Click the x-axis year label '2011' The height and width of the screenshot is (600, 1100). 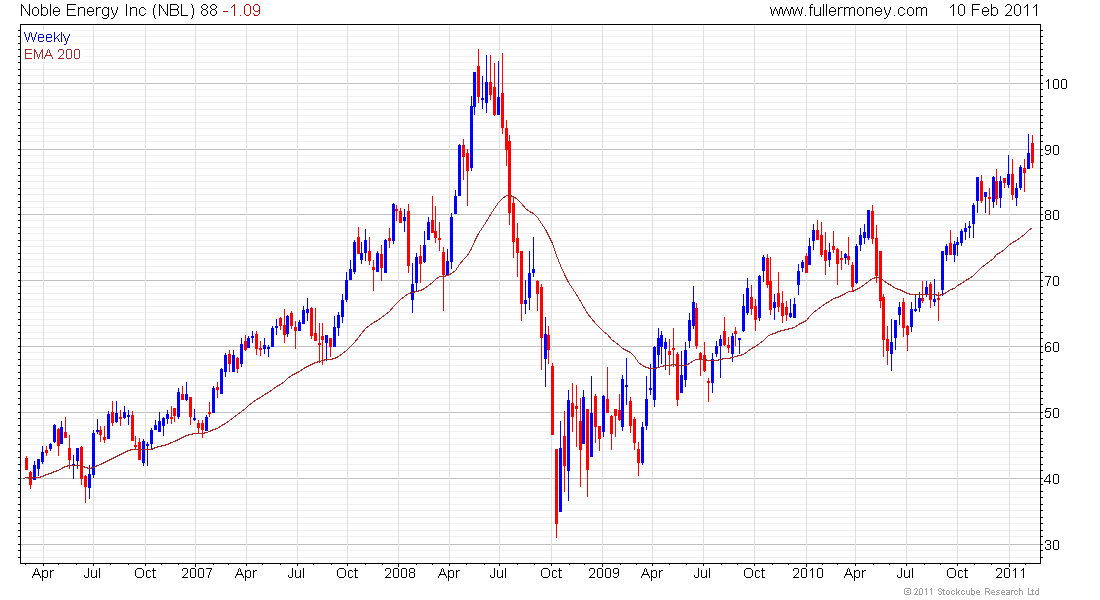point(1011,573)
